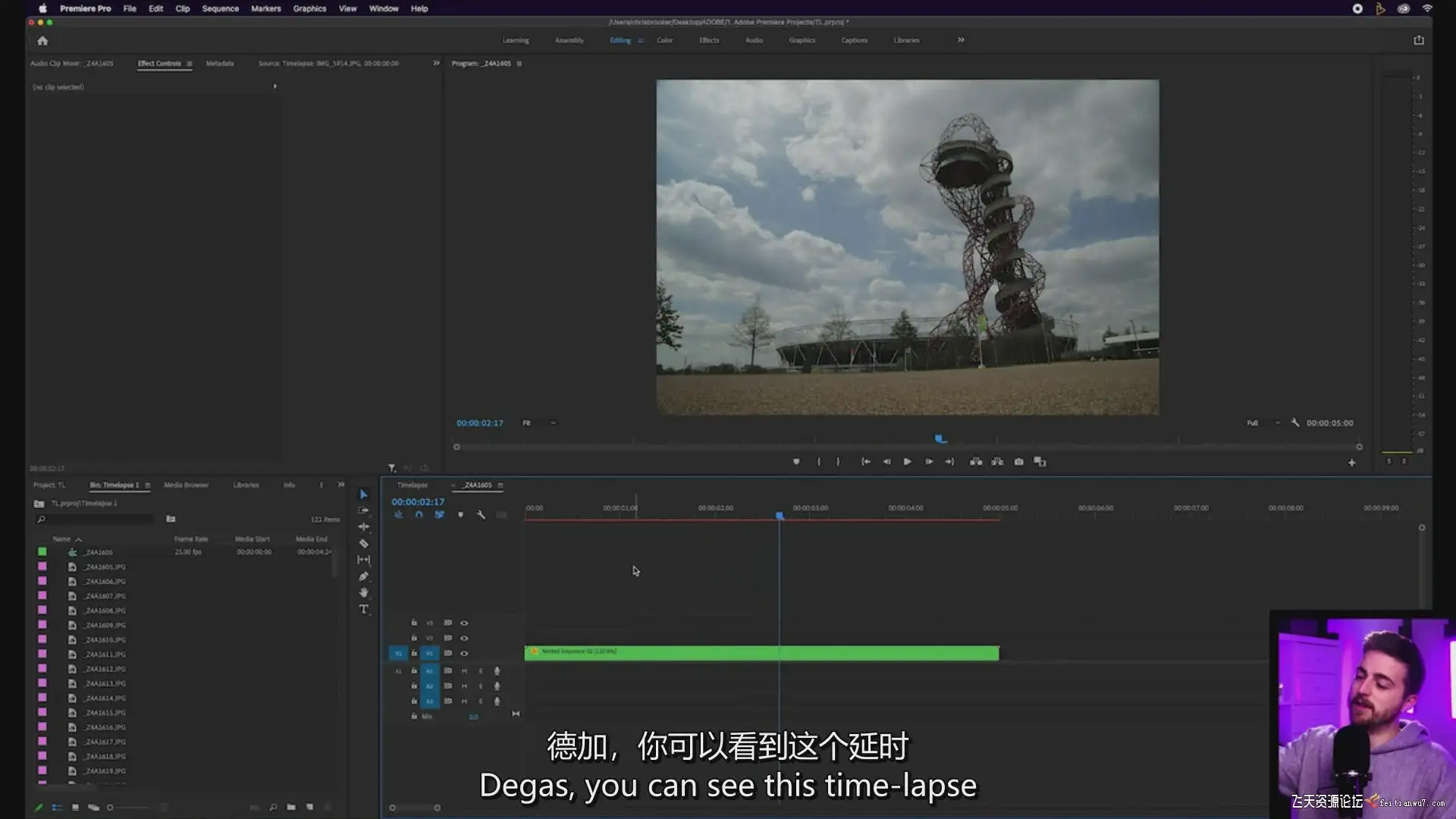Expand workspace overflow chevrons
The width and height of the screenshot is (1456, 819).
[x=961, y=40]
